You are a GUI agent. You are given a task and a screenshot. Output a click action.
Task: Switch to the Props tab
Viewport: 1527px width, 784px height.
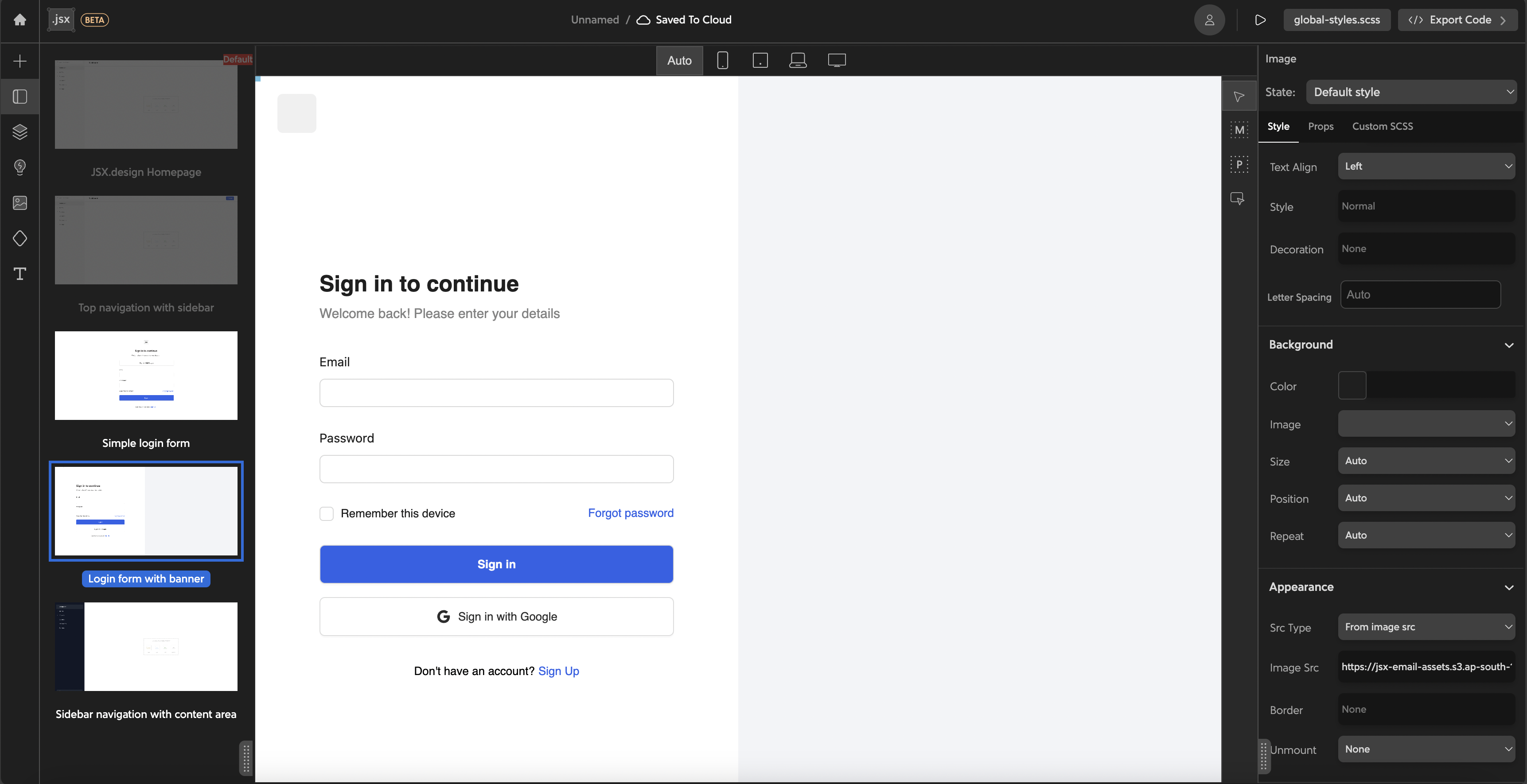1320,126
